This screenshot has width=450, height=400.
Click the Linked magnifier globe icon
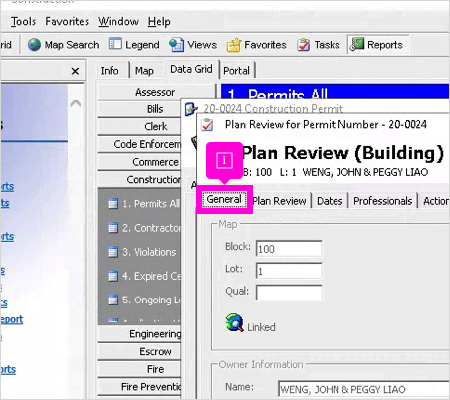[x=235, y=322]
